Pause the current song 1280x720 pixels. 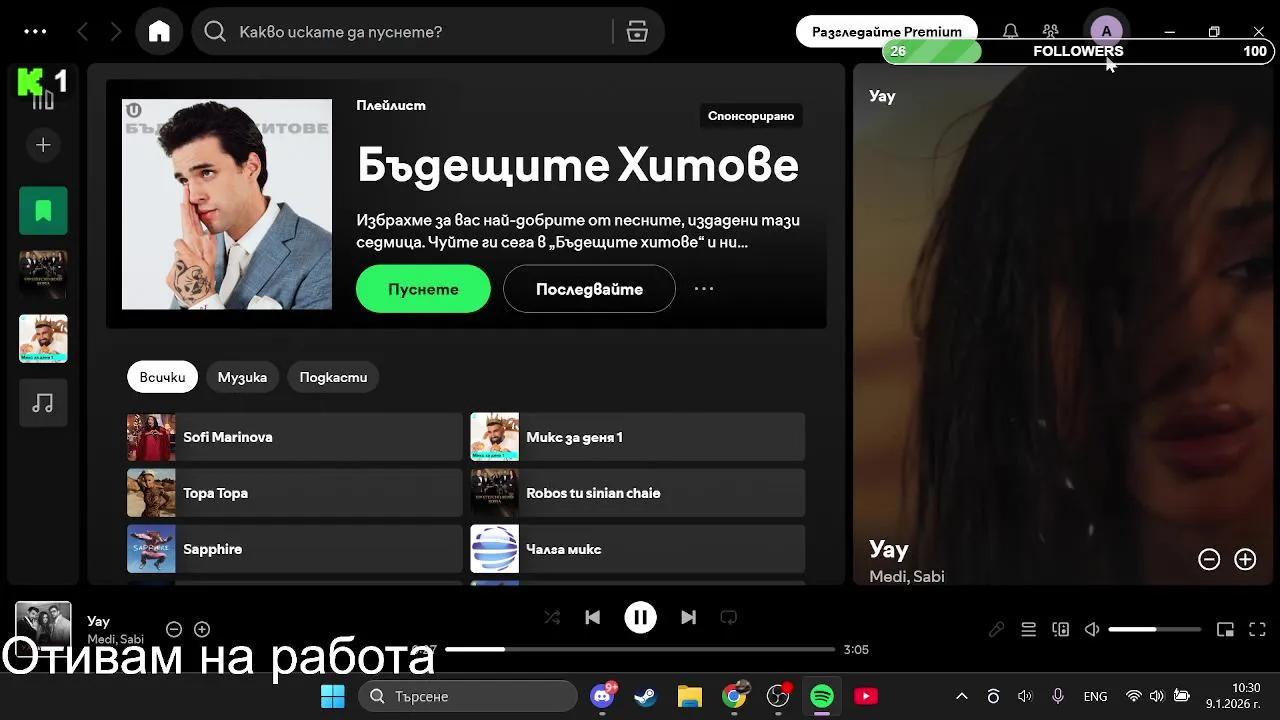(x=640, y=617)
